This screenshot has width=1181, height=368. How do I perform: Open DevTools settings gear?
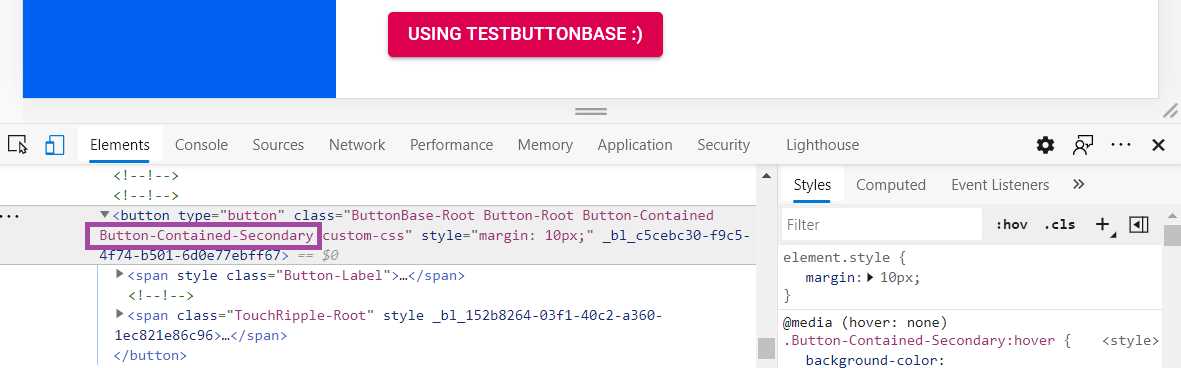[x=1045, y=145]
